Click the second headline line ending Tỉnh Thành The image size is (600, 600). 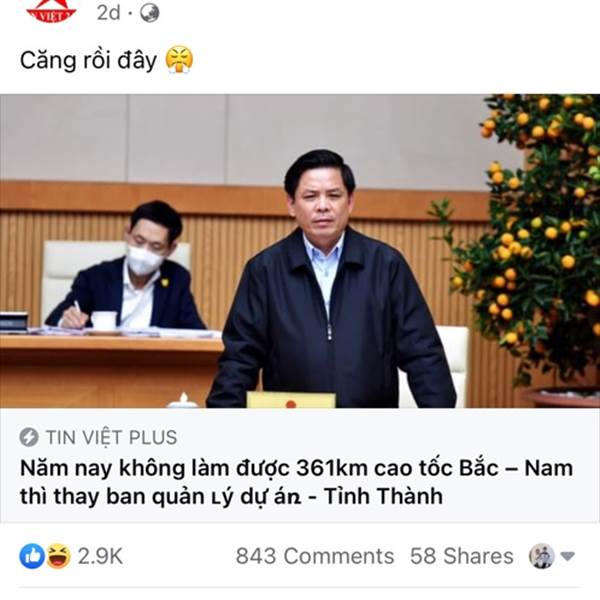[x=231, y=496]
